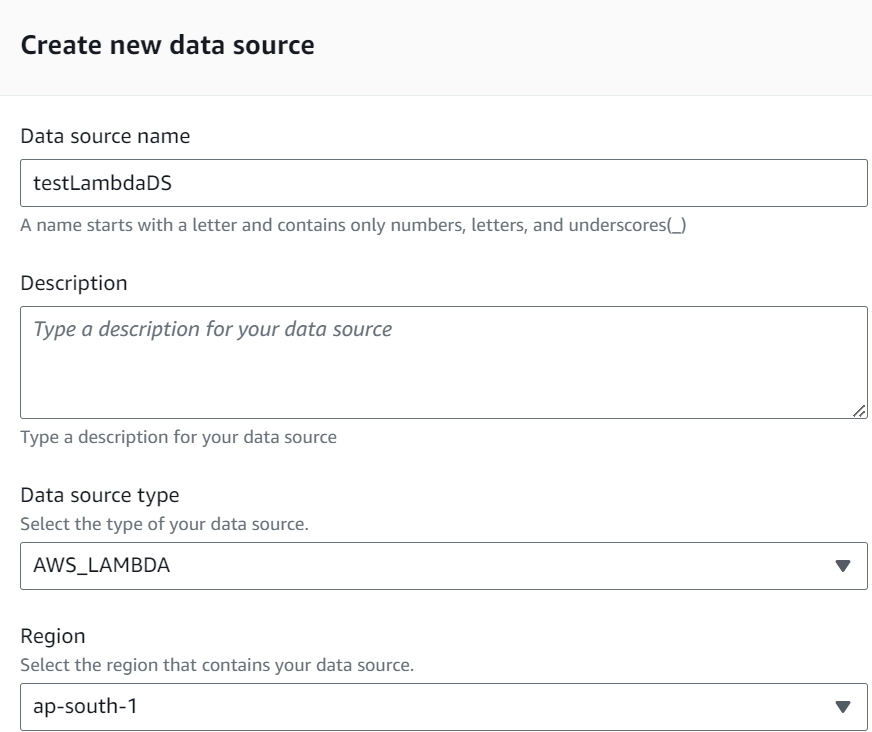
Task: Open the Region dropdown arrow
Action: point(843,706)
